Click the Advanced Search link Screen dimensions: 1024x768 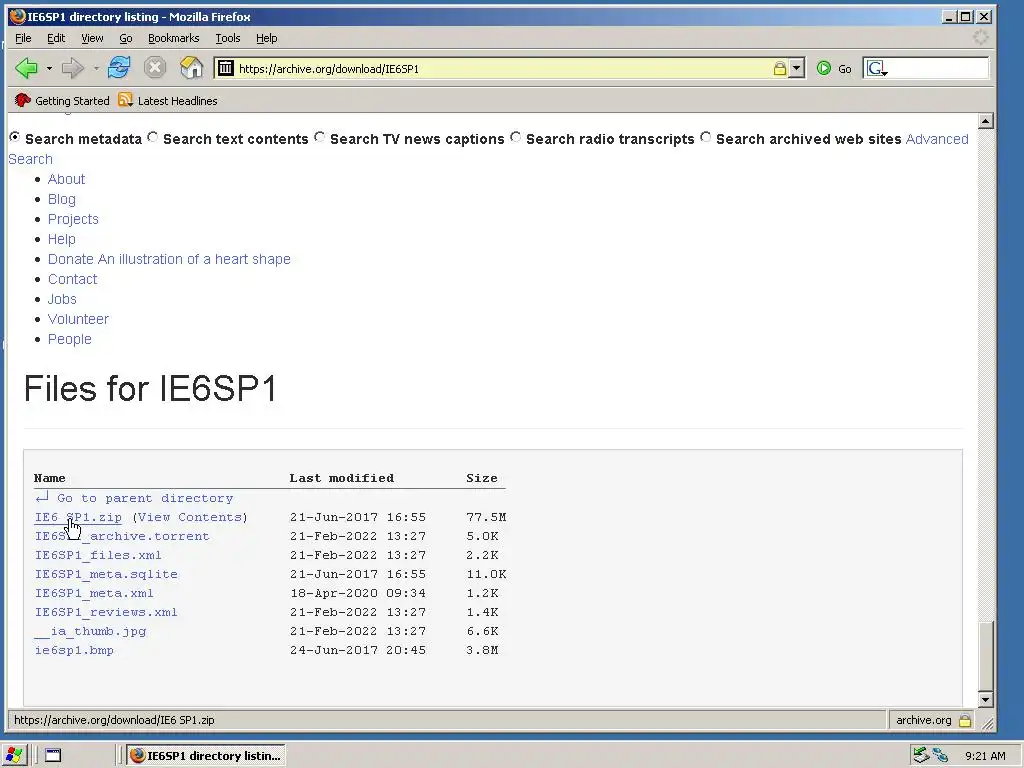pyautogui.click(x=936, y=139)
